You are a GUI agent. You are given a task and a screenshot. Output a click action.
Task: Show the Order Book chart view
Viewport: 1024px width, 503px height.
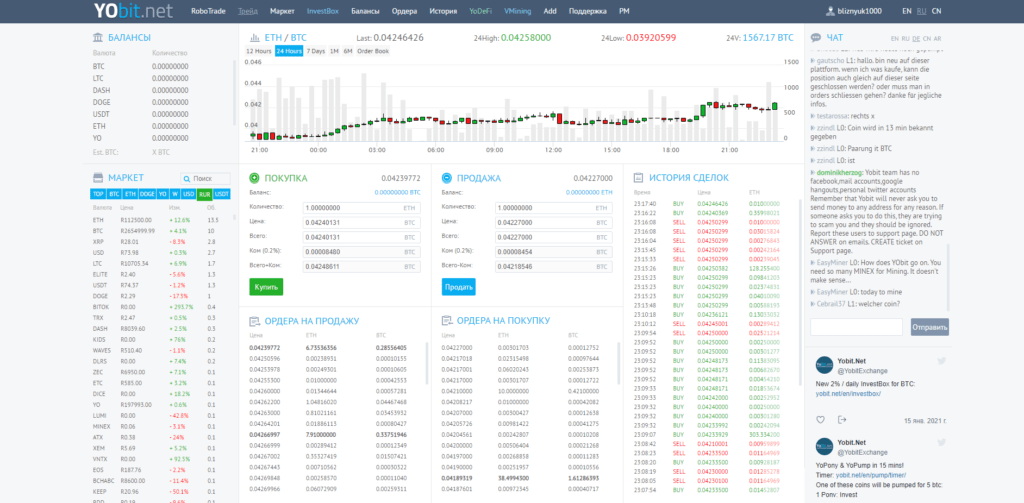coord(373,51)
